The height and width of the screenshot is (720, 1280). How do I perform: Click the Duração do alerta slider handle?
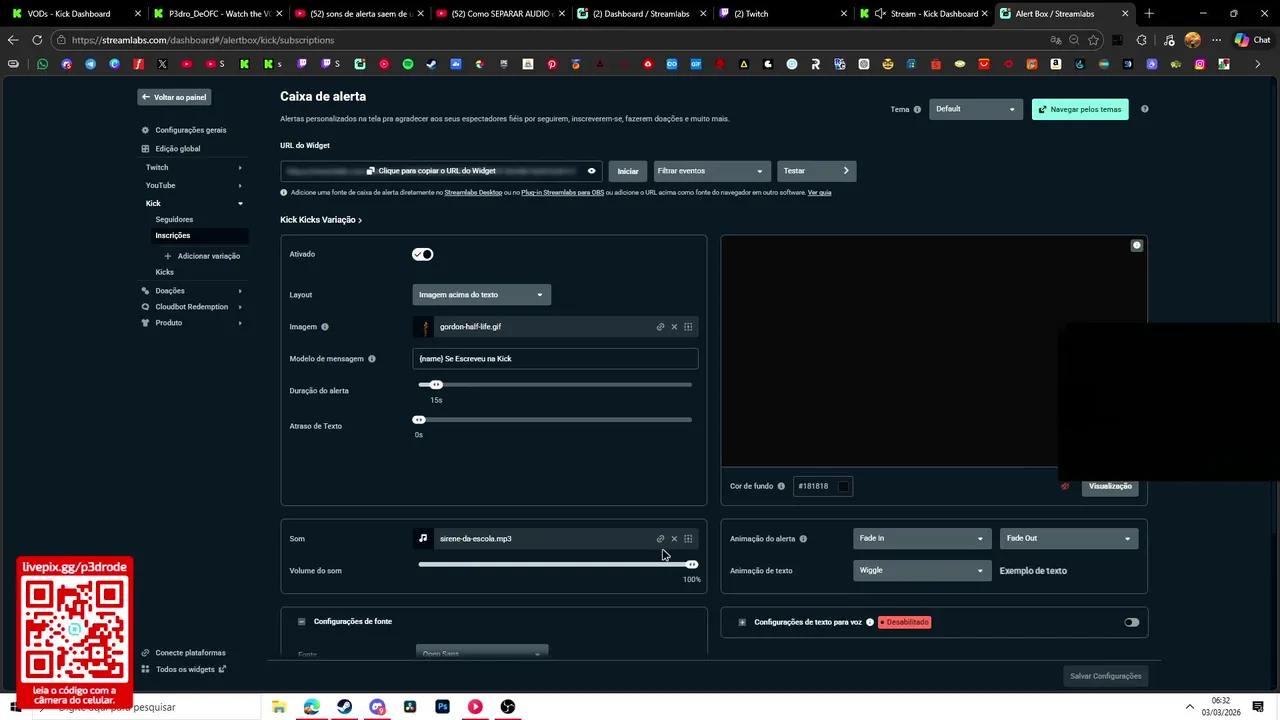(436, 385)
